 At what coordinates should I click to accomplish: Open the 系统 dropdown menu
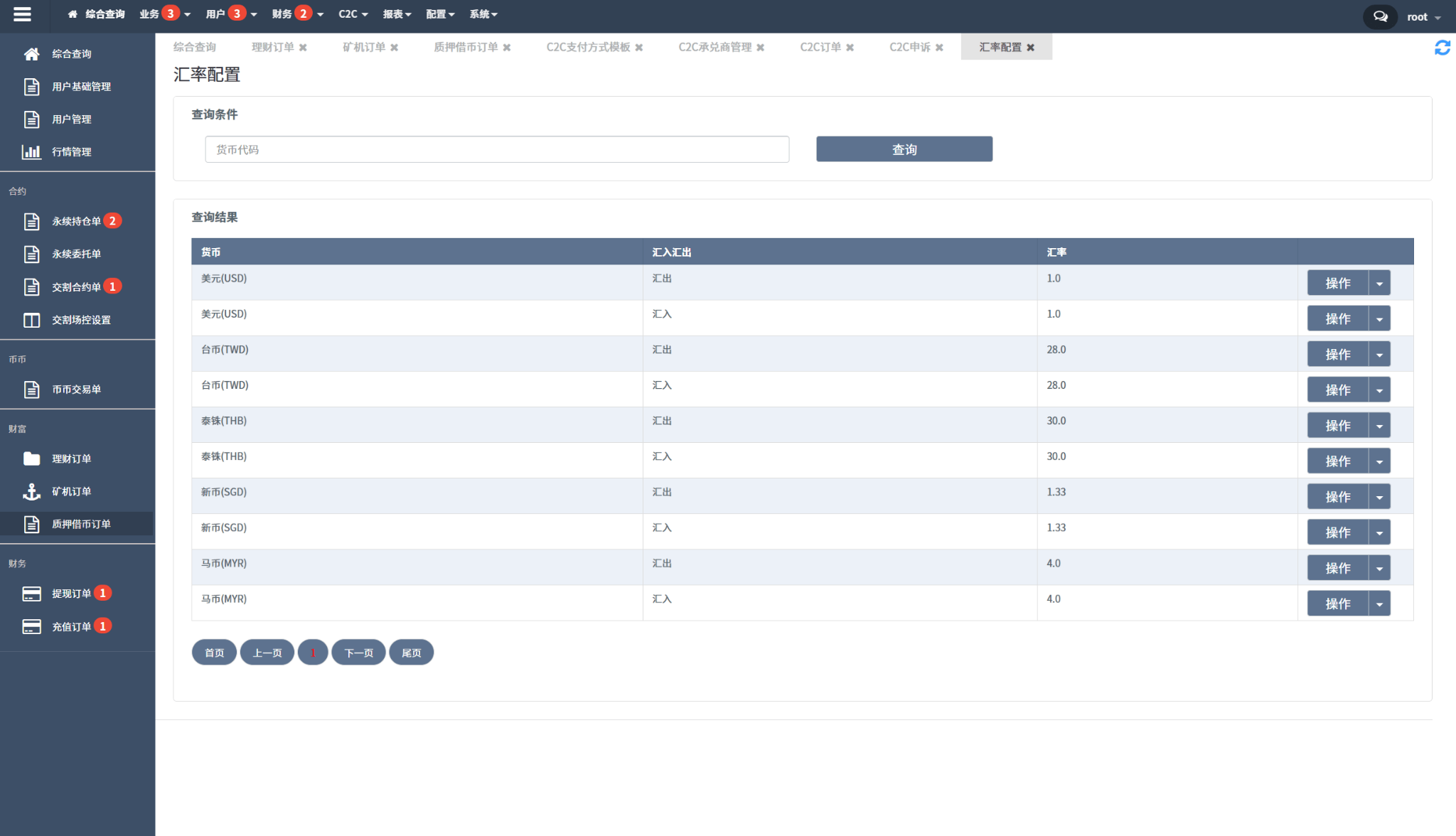pos(483,14)
